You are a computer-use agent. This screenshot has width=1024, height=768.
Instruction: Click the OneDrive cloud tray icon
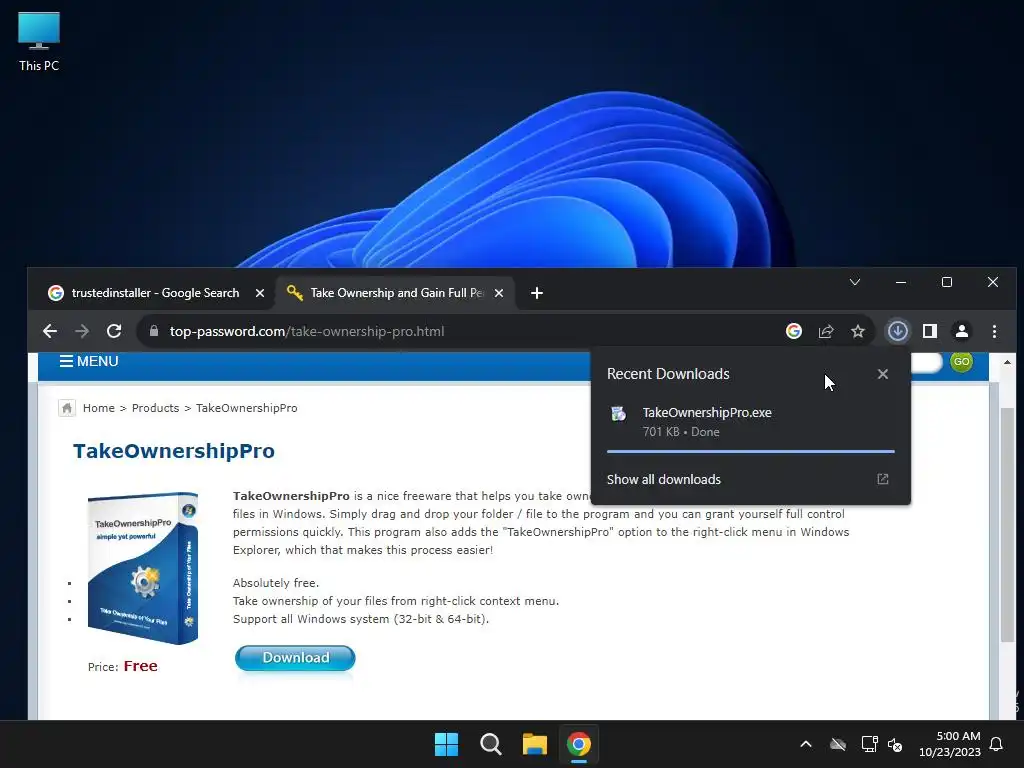(x=838, y=744)
